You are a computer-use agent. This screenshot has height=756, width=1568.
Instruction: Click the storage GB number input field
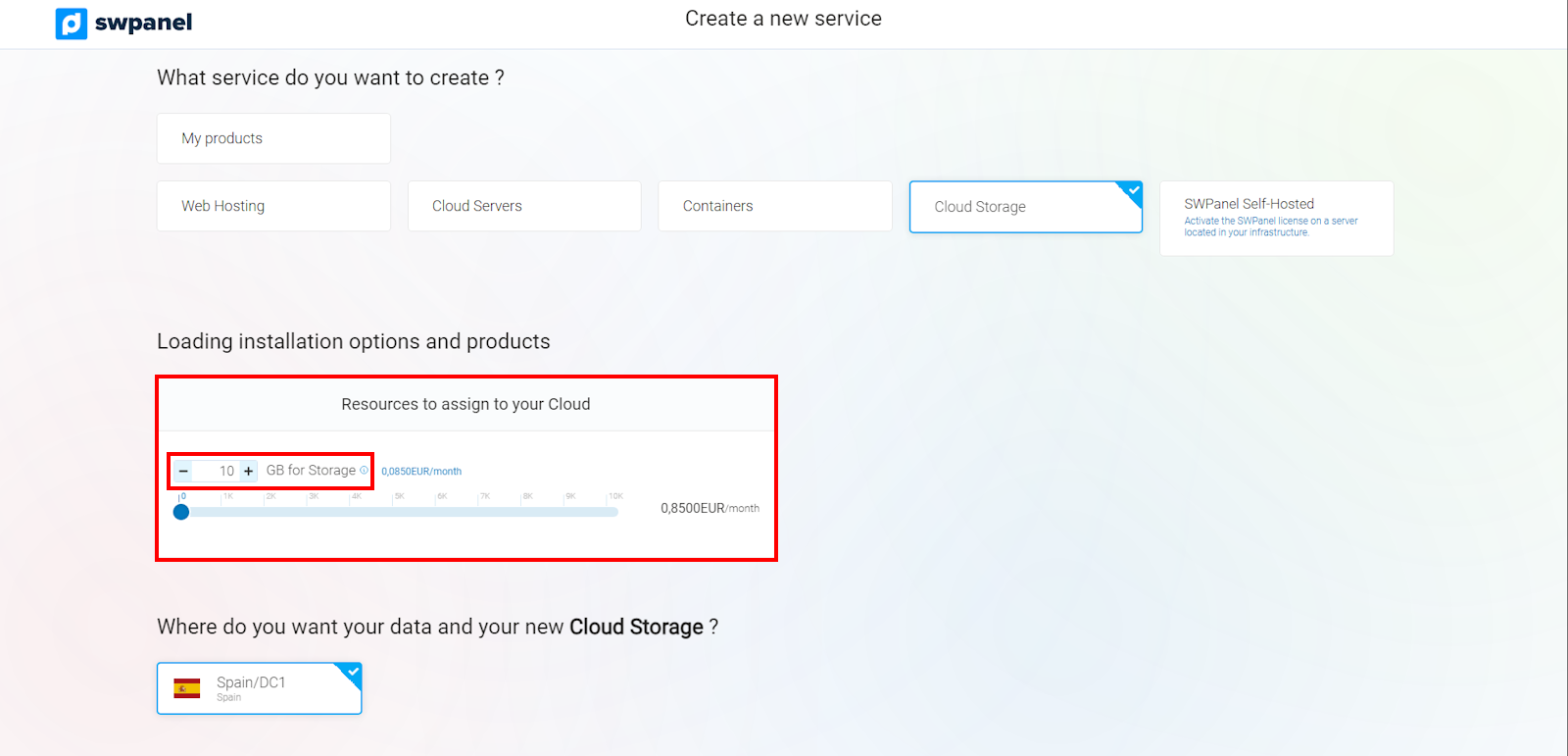pos(218,472)
